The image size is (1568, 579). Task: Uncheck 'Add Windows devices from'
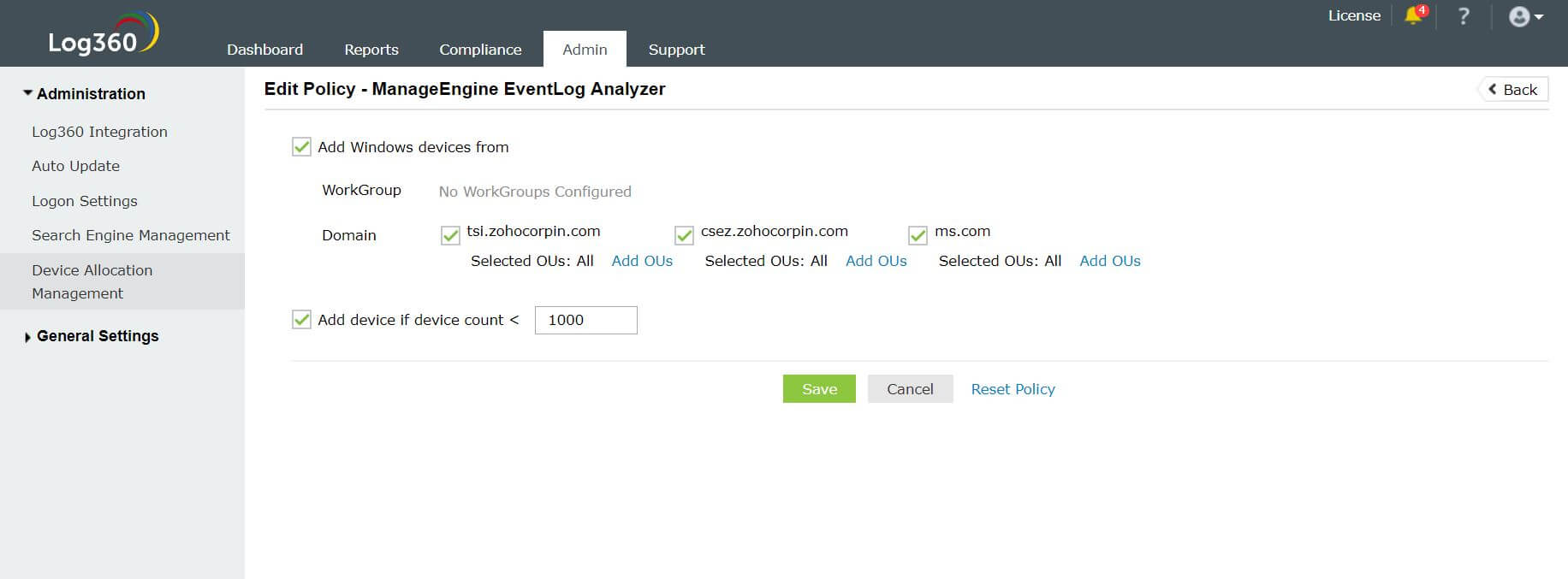300,146
